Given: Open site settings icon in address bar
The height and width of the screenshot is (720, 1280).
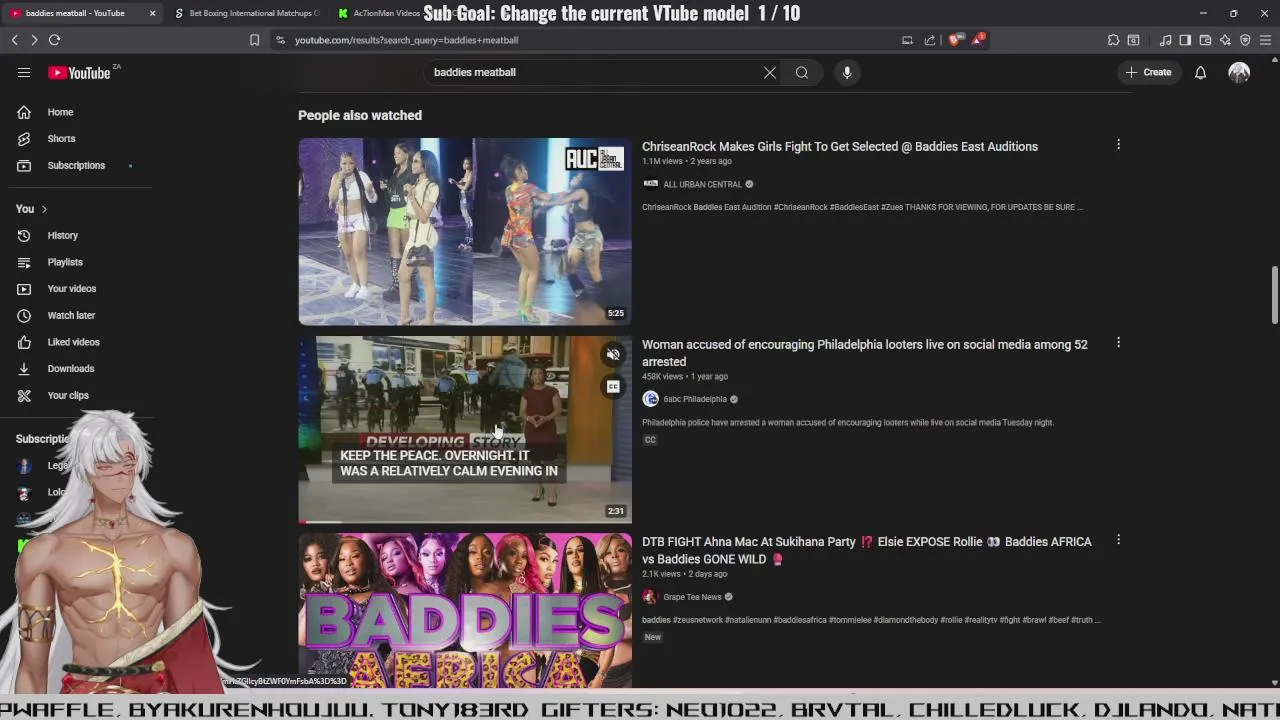Looking at the screenshot, I should point(280,40).
